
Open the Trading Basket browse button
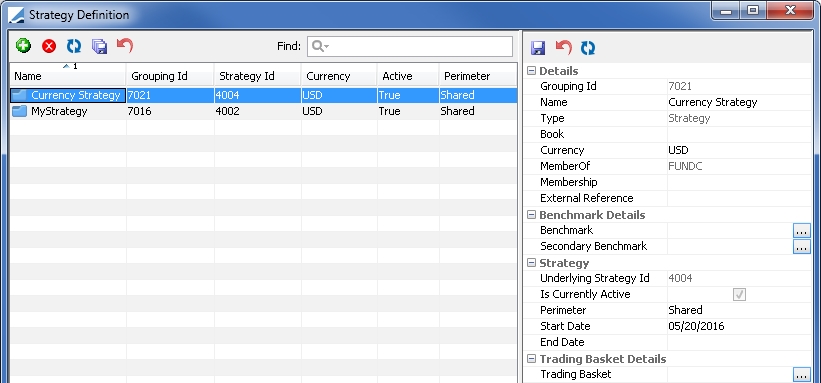[802, 375]
